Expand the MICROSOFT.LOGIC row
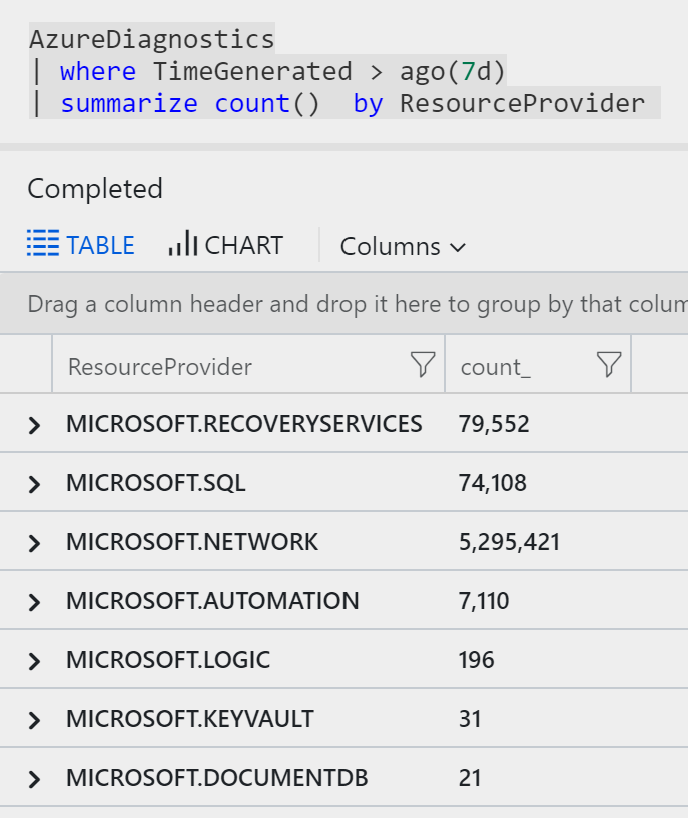Viewport: 688px width, 818px height. [x=34, y=661]
